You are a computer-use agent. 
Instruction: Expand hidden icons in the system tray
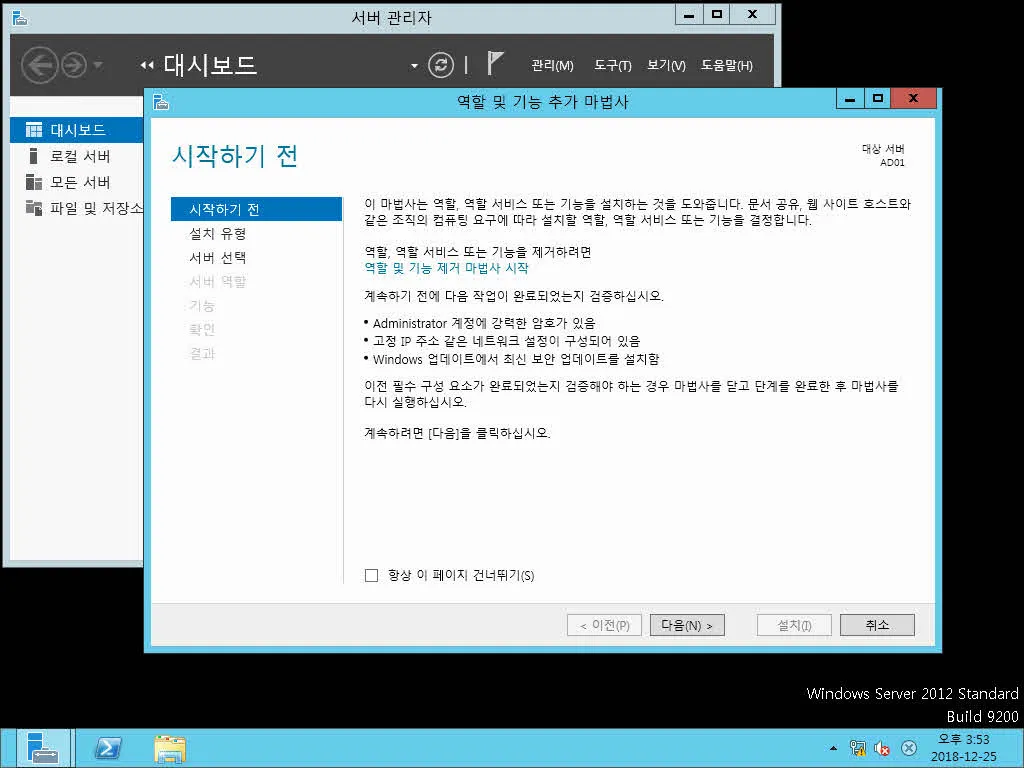(x=833, y=747)
